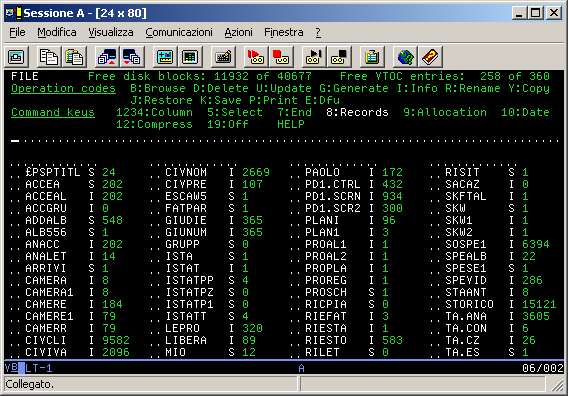Select the GIUDIE file entry
Image resolution: width=568 pixels, height=396 pixels.
(186, 220)
